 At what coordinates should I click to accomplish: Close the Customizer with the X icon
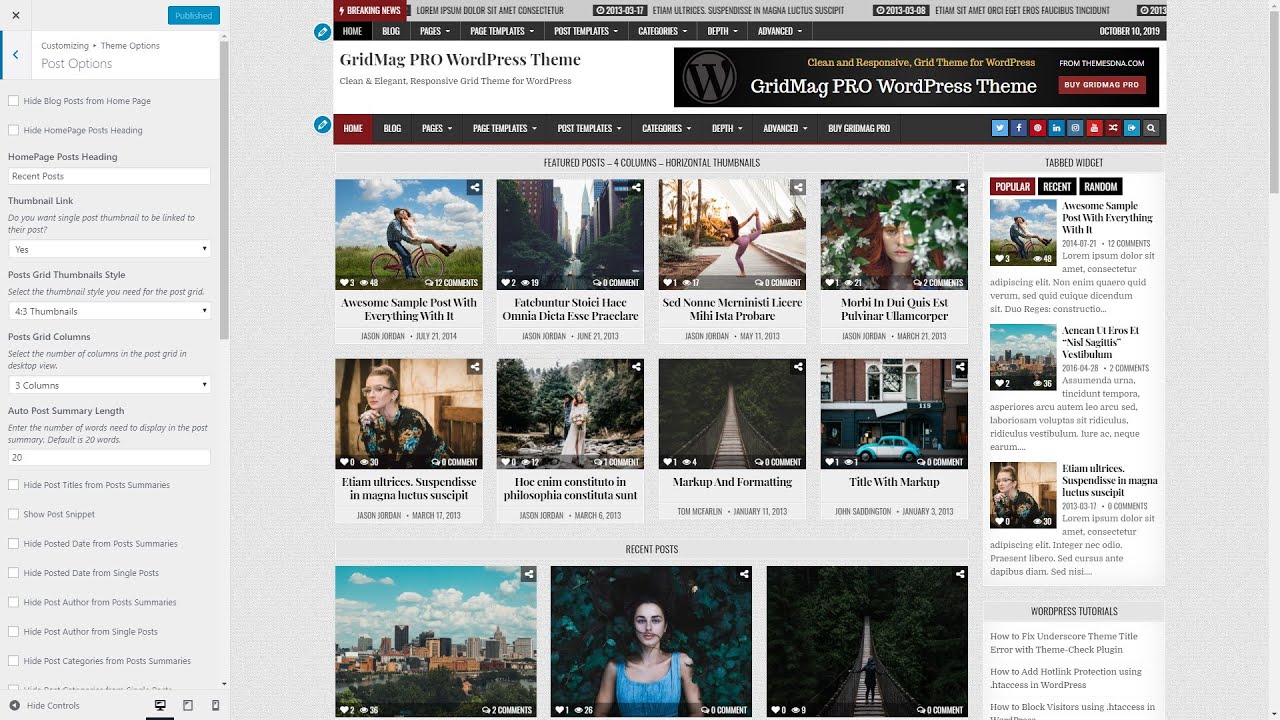(15, 15)
